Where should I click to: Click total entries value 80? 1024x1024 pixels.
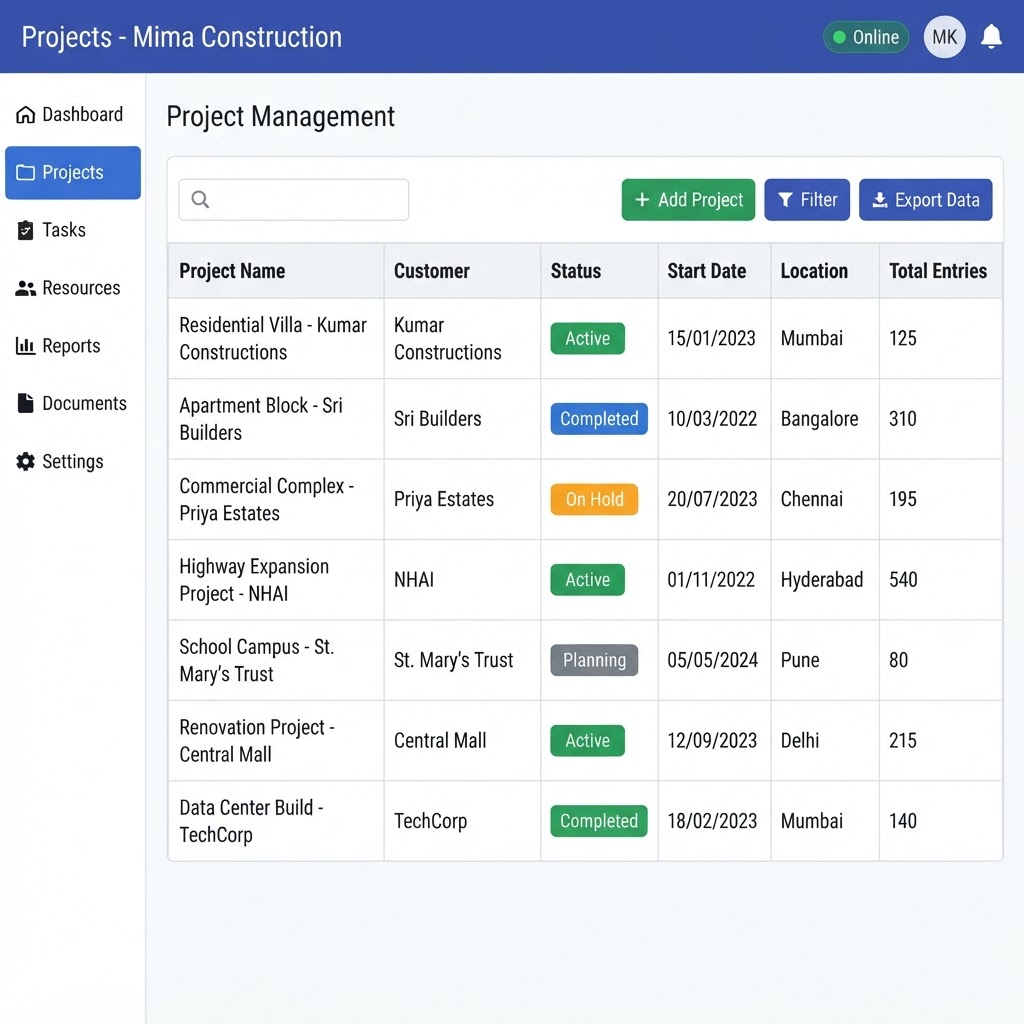pos(899,660)
